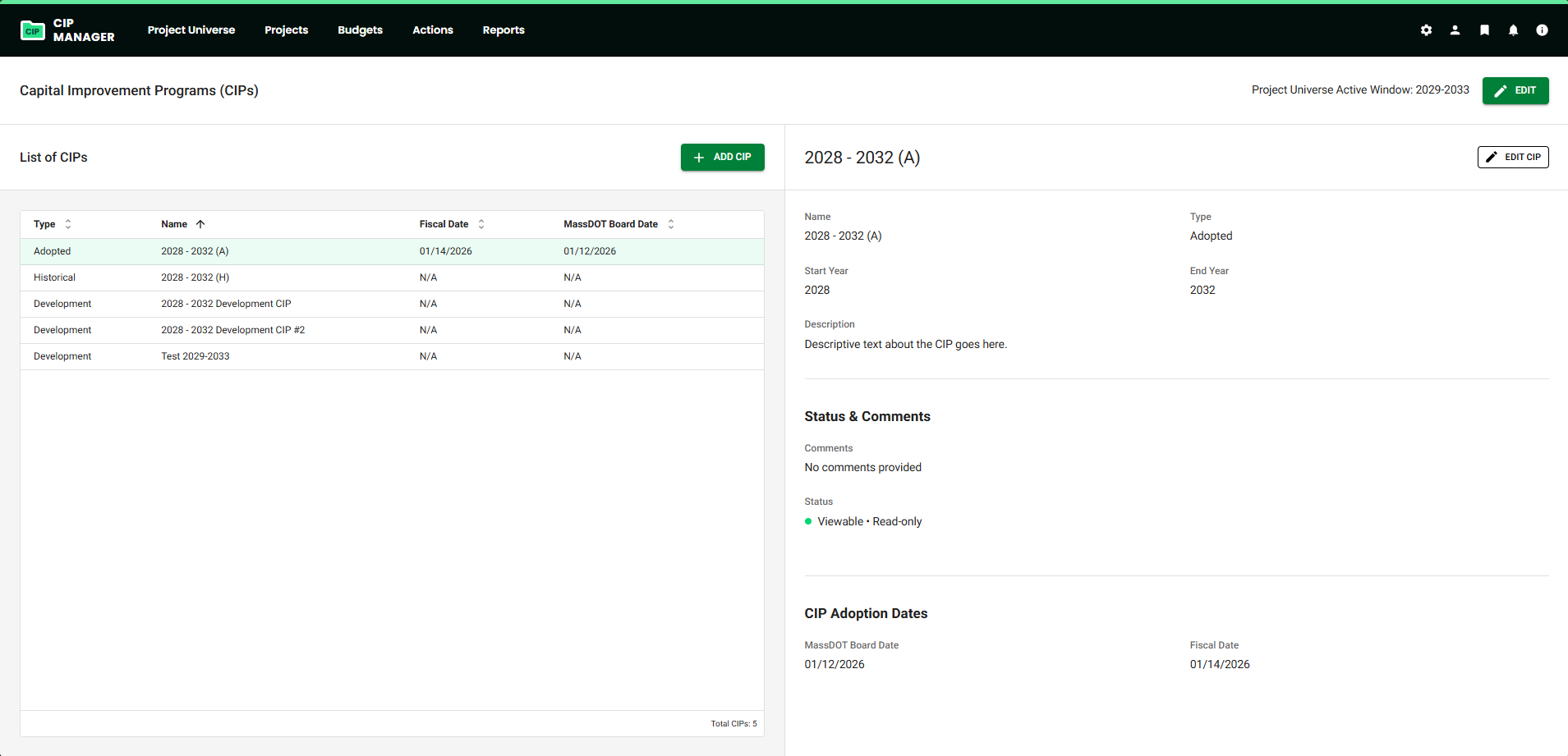Toggle sorting on MassDOT Board Date column
This screenshot has width=1568, height=756.
pyautogui.click(x=671, y=223)
